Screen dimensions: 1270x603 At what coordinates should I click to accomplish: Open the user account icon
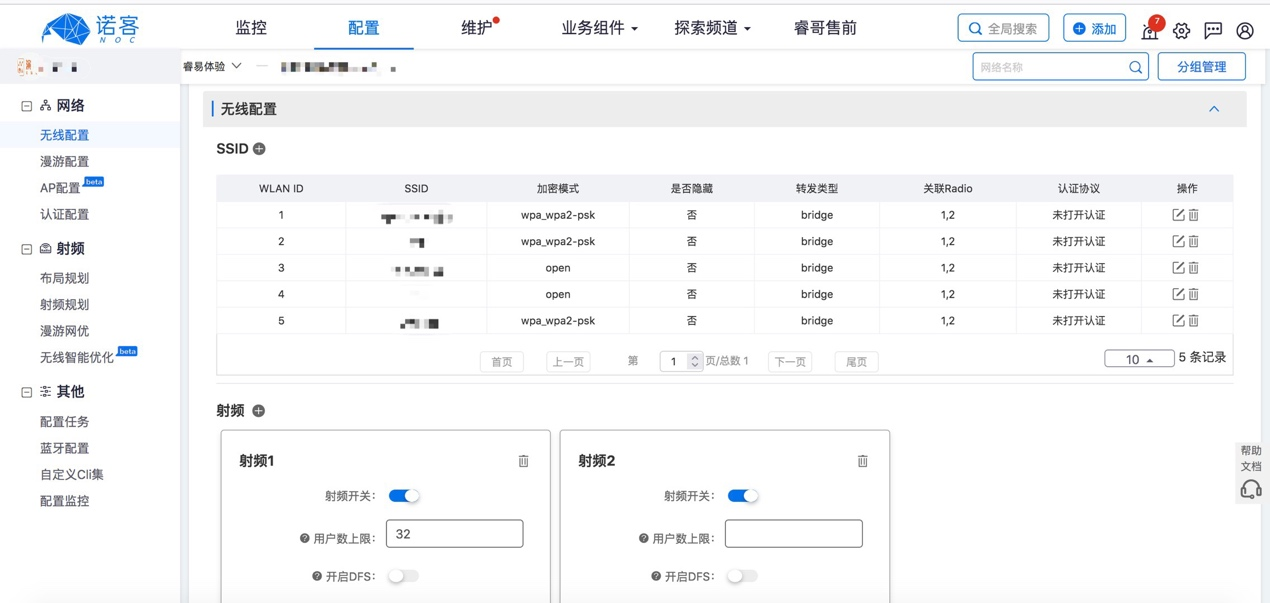click(x=1245, y=30)
